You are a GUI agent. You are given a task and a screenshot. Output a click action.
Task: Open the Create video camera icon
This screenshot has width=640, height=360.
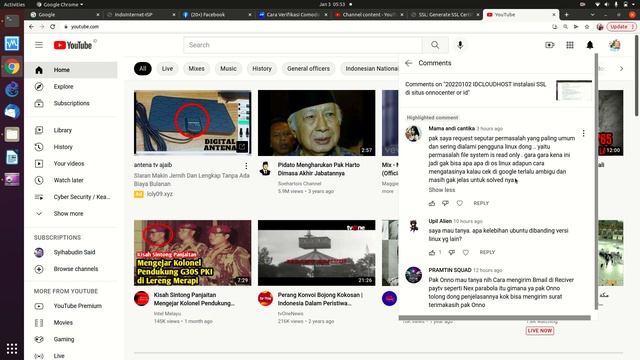(x=550, y=45)
